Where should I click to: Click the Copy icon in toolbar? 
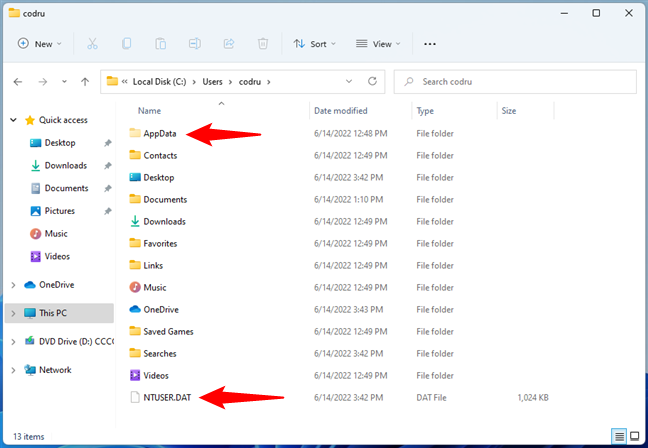click(x=126, y=43)
